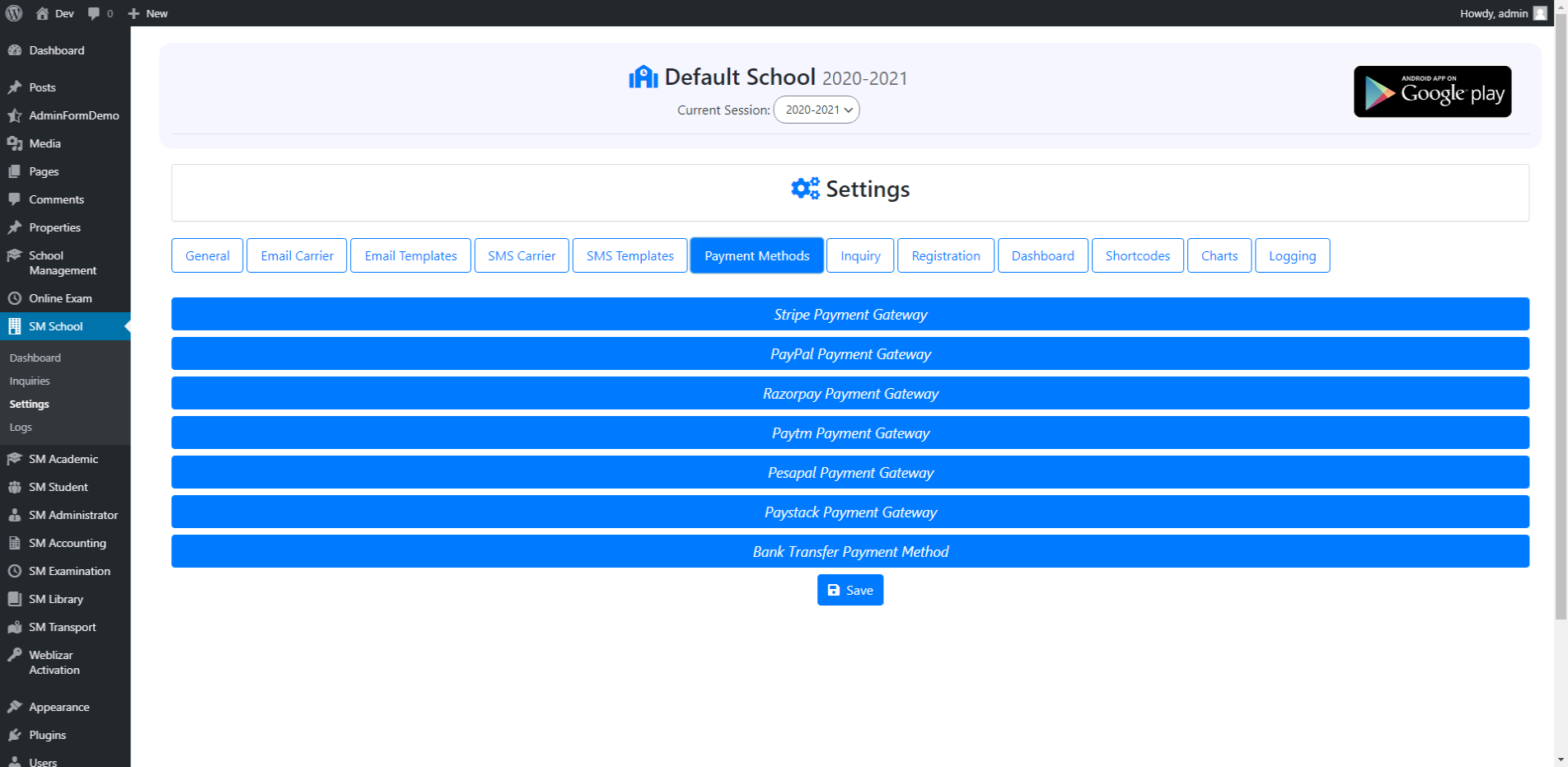Click the Logs item under SM School
Image resolution: width=1568 pixels, height=767 pixels.
tap(21, 427)
